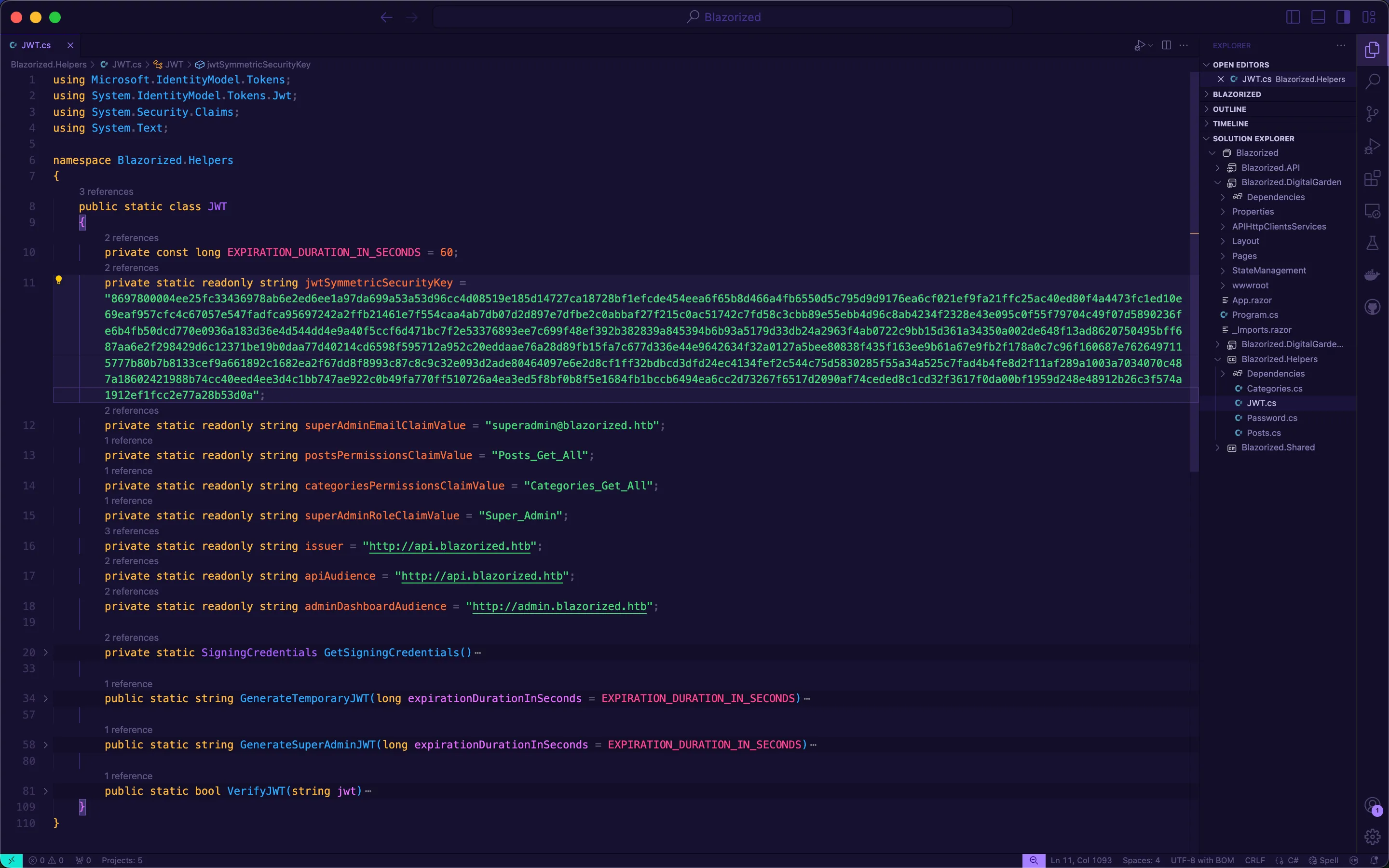Open the Explorer panel More Actions ellipsis

tap(1341, 45)
